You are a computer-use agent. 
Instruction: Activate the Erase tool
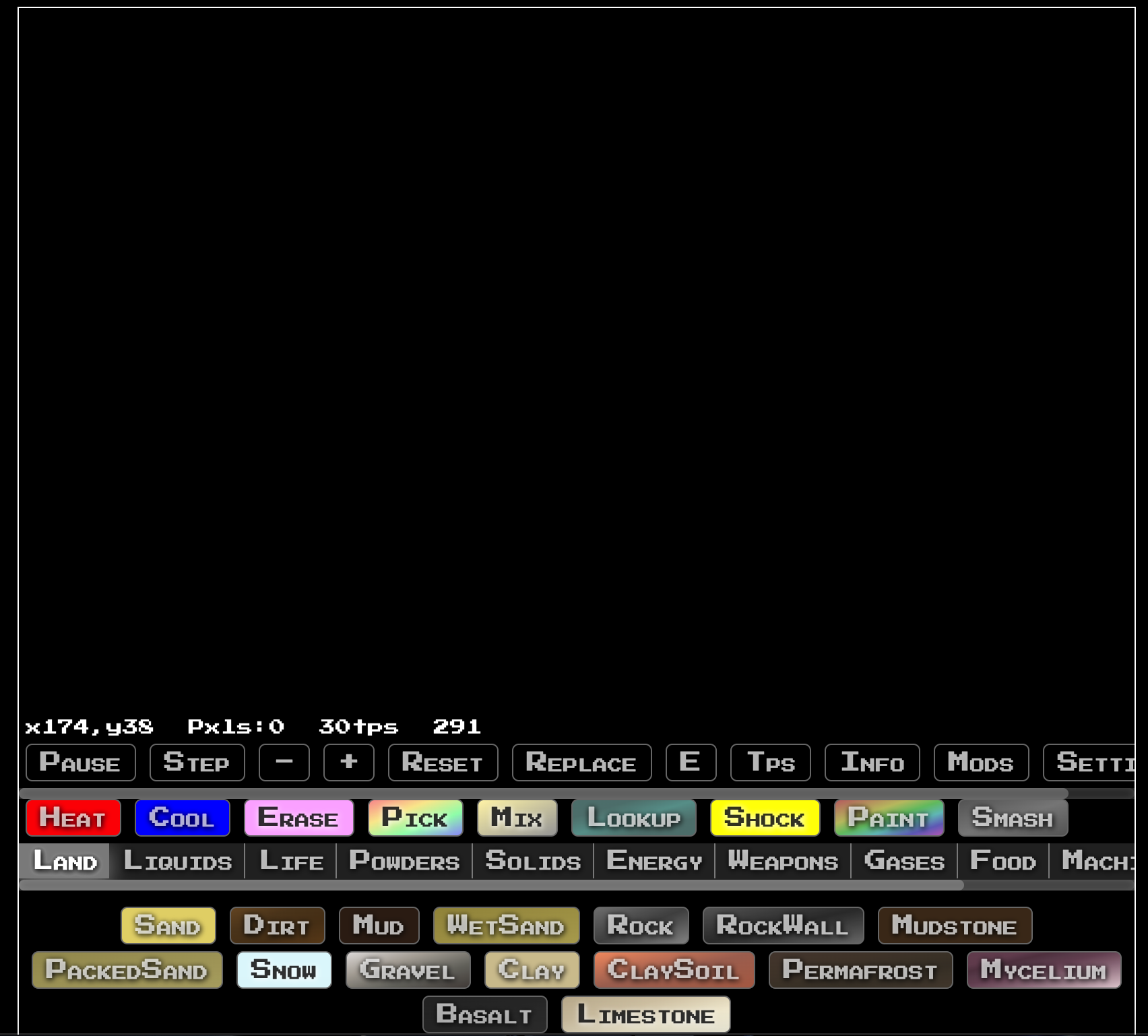pos(298,818)
